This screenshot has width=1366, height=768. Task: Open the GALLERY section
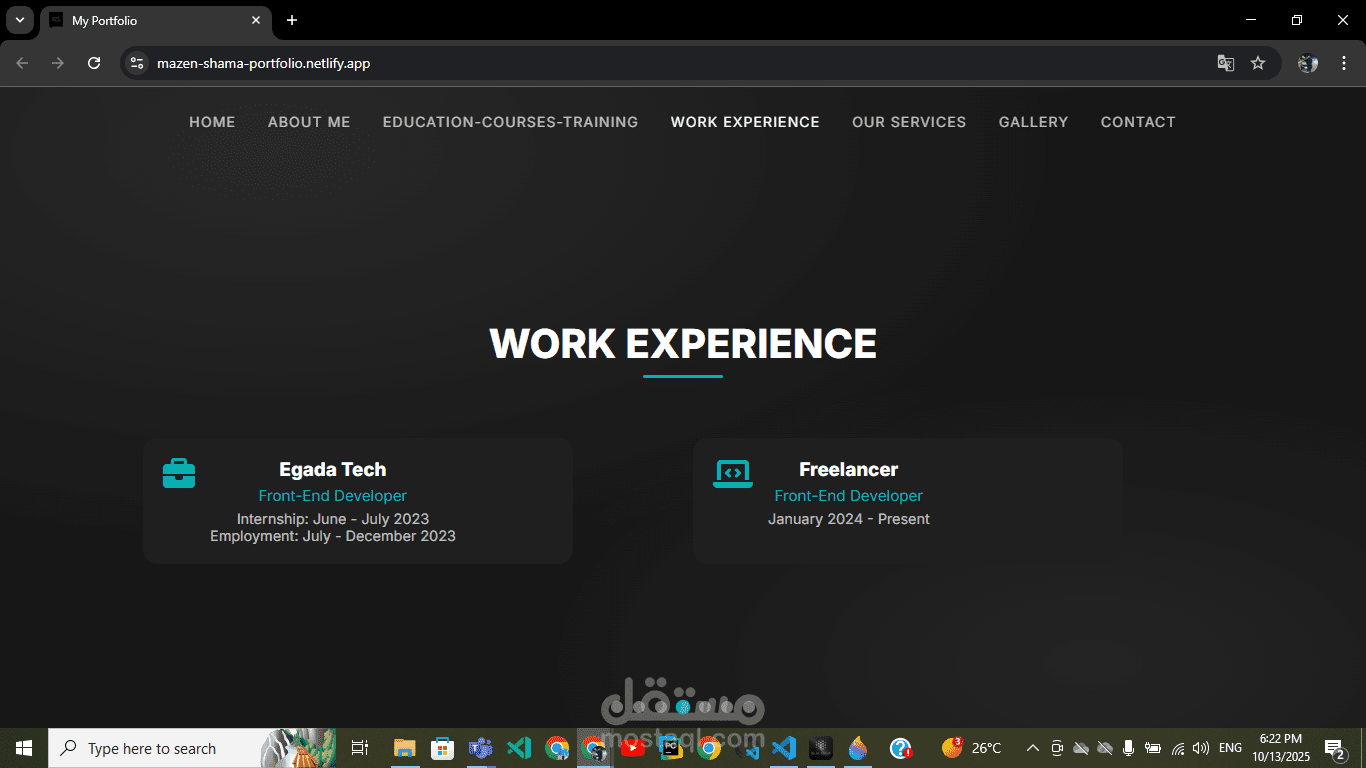tap(1033, 122)
